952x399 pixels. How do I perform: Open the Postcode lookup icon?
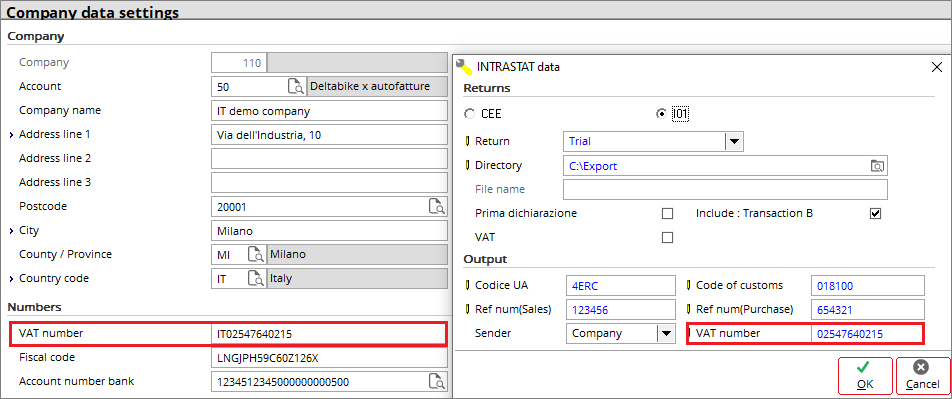pos(437,206)
